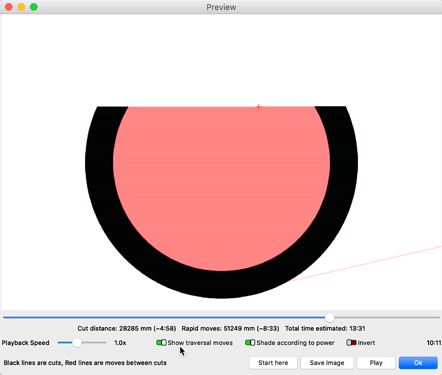The height and width of the screenshot is (375, 442).
Task: Click the Playback Speed slider knob
Action: coord(77,342)
